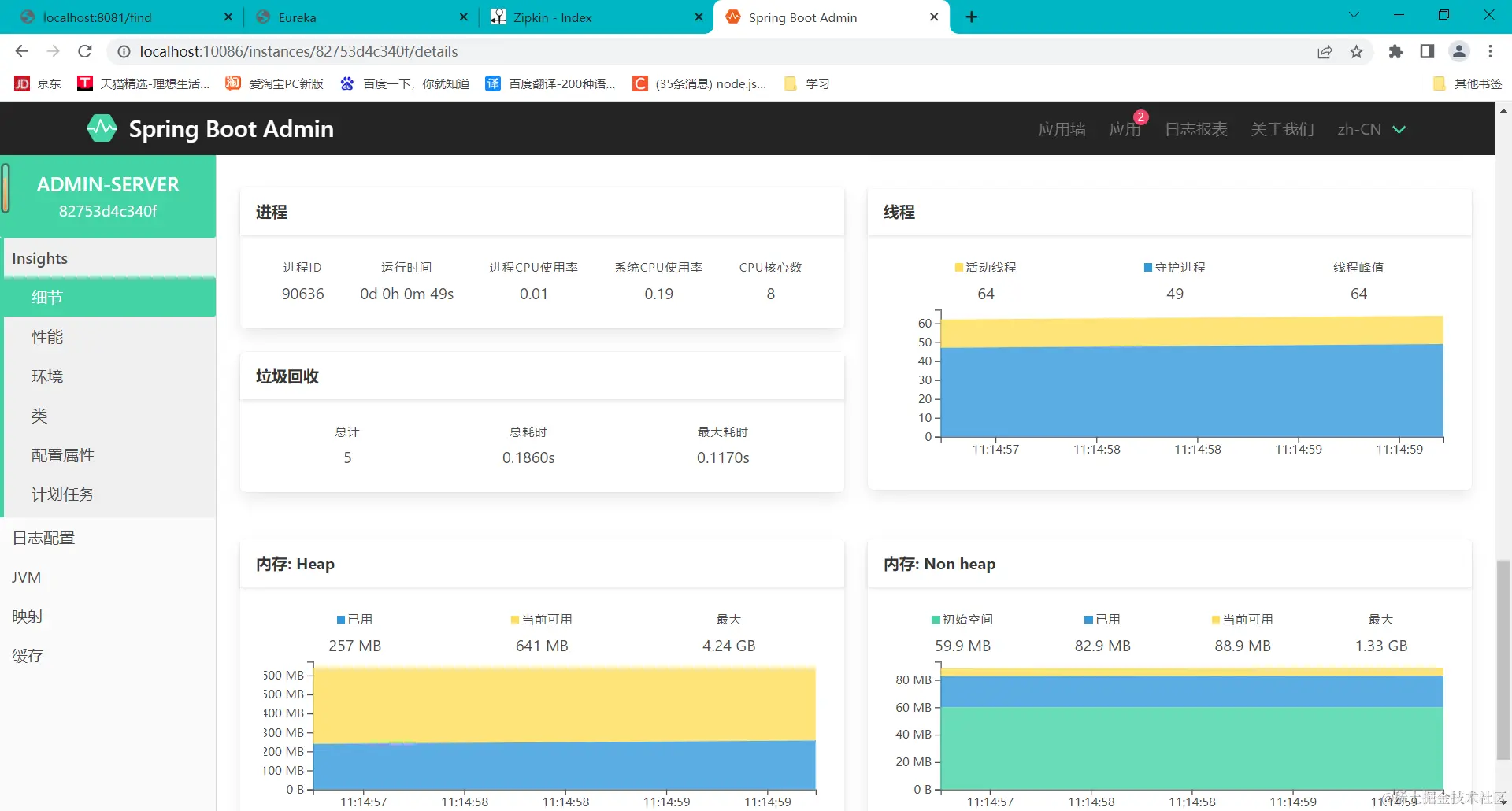Open a new browser tab
This screenshot has height=811, width=1512.
[x=972, y=17]
